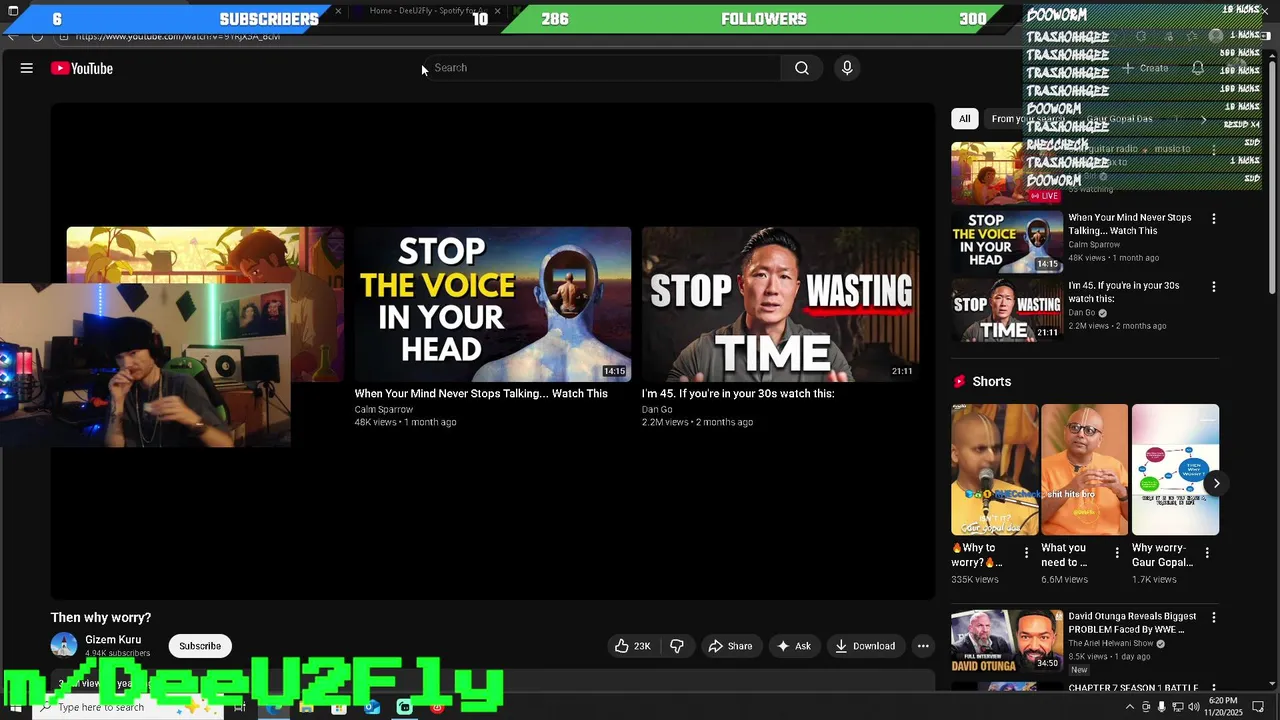Show next shorts with arrow button
Image resolution: width=1280 pixels, height=720 pixels.
(1216, 484)
